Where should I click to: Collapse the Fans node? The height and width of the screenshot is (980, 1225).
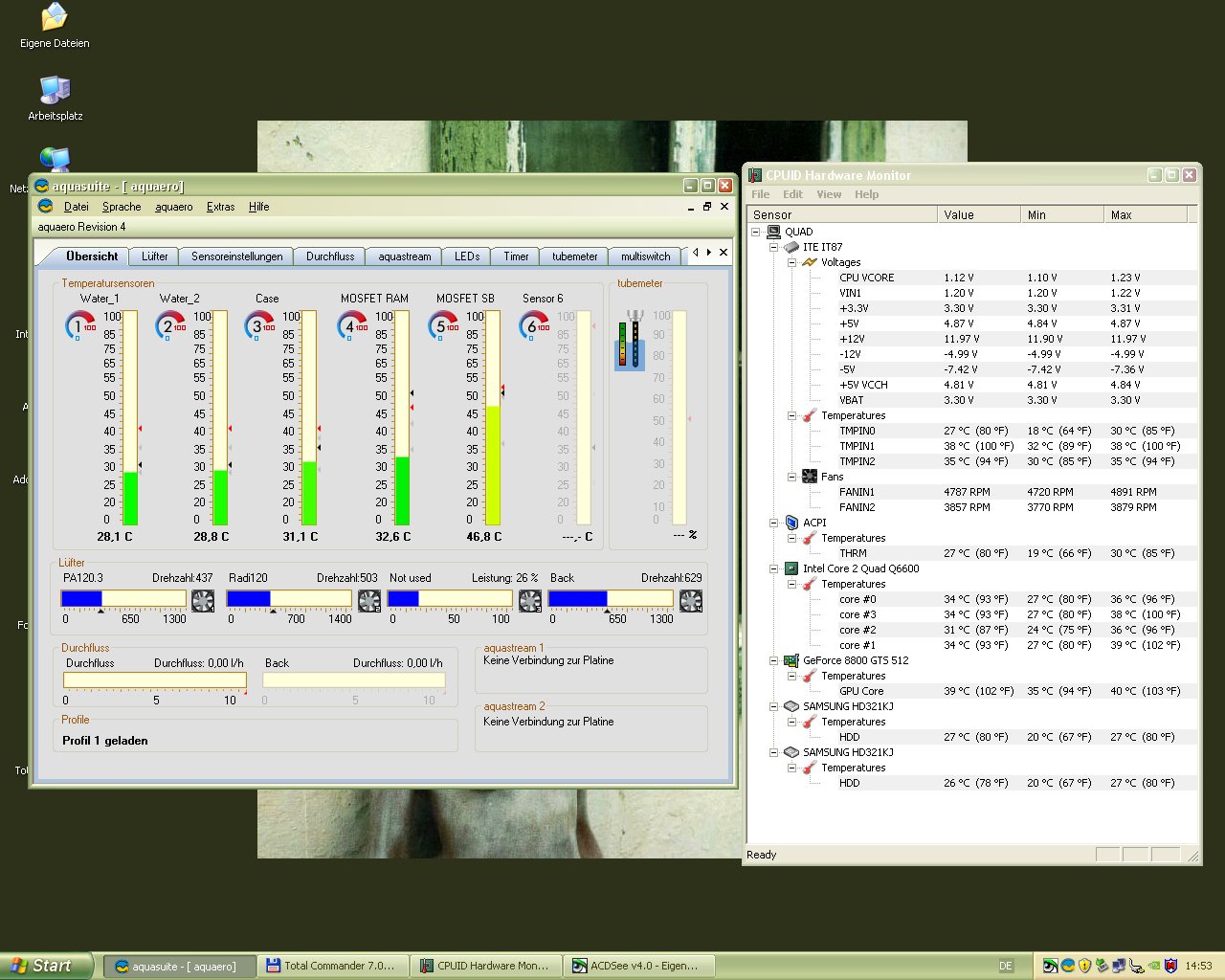(x=791, y=477)
